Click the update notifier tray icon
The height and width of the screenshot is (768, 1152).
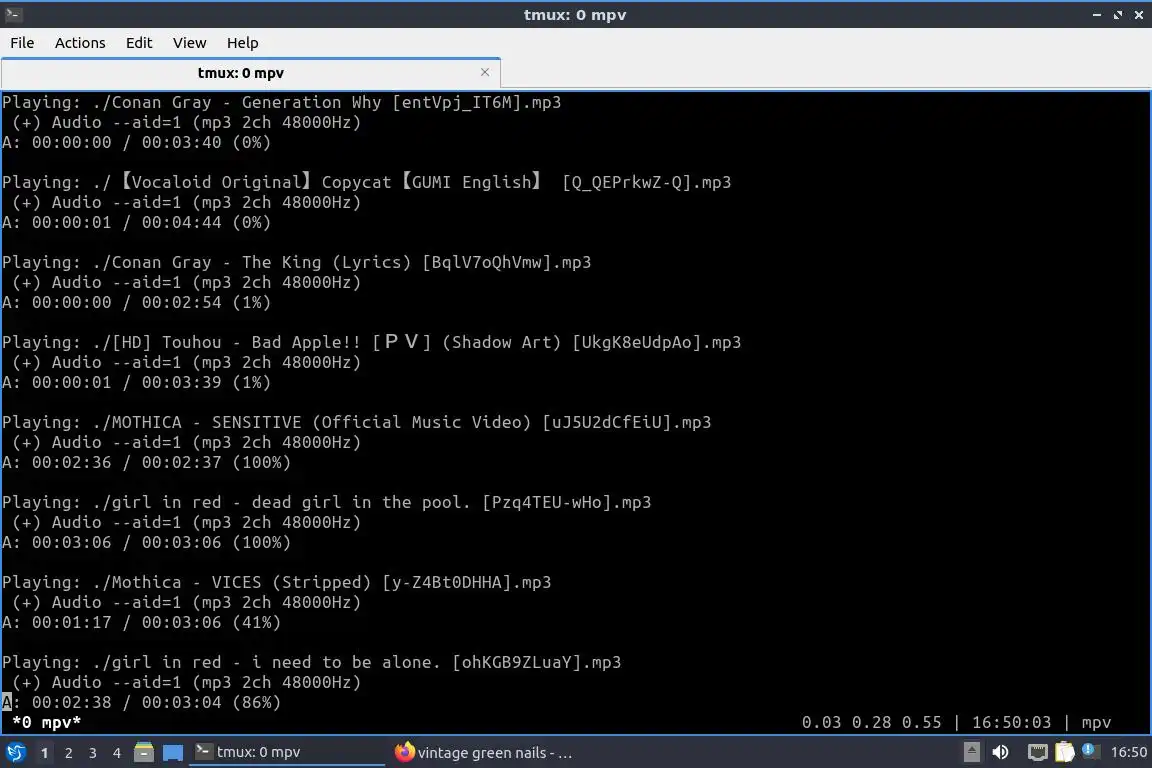click(1090, 751)
